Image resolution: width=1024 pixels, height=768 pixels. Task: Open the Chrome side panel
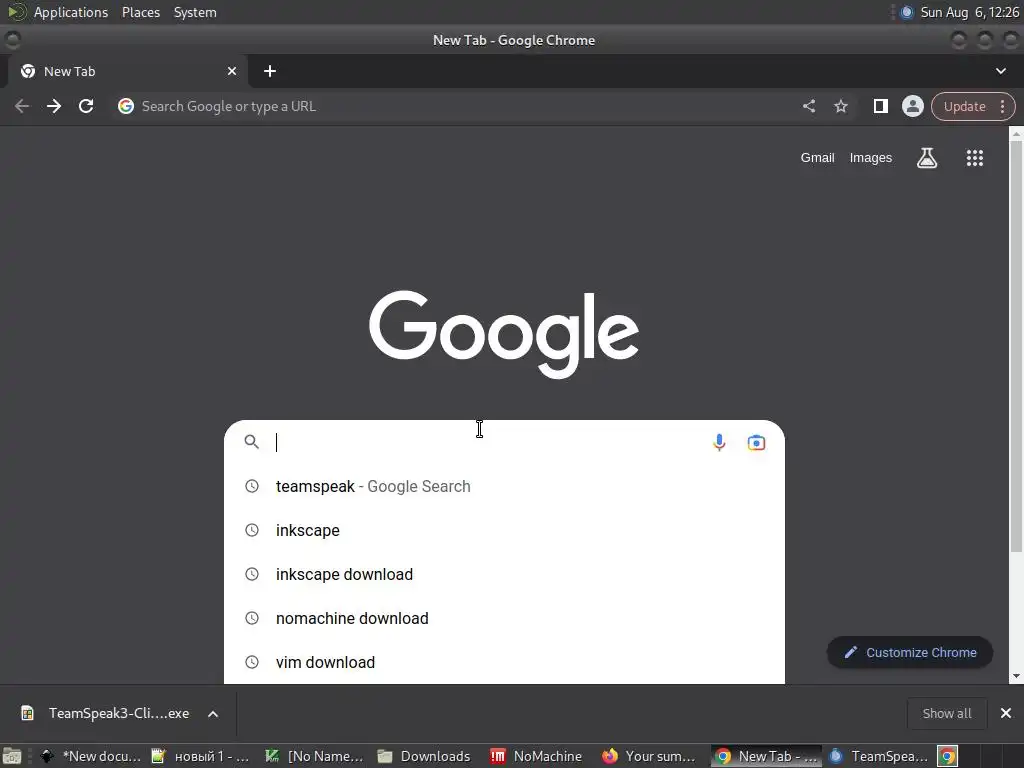(880, 106)
